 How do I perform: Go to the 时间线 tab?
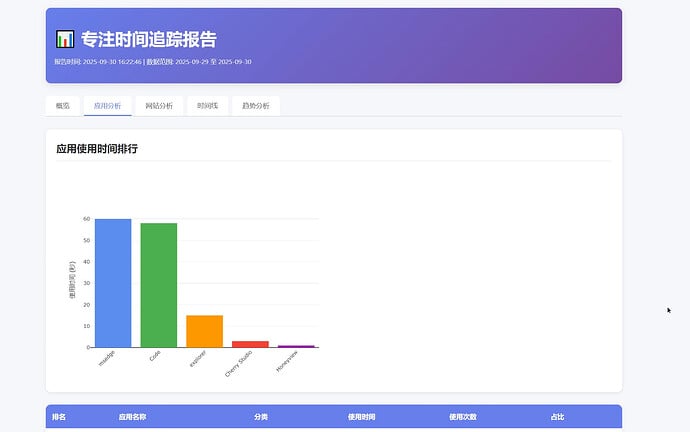coord(207,105)
